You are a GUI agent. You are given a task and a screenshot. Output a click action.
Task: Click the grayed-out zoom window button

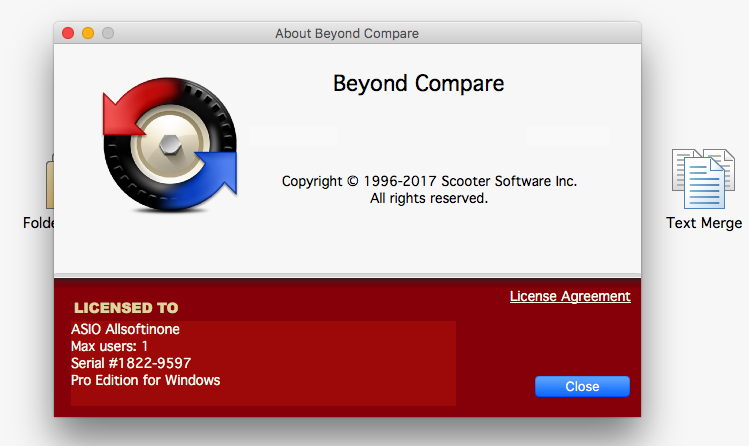108,33
